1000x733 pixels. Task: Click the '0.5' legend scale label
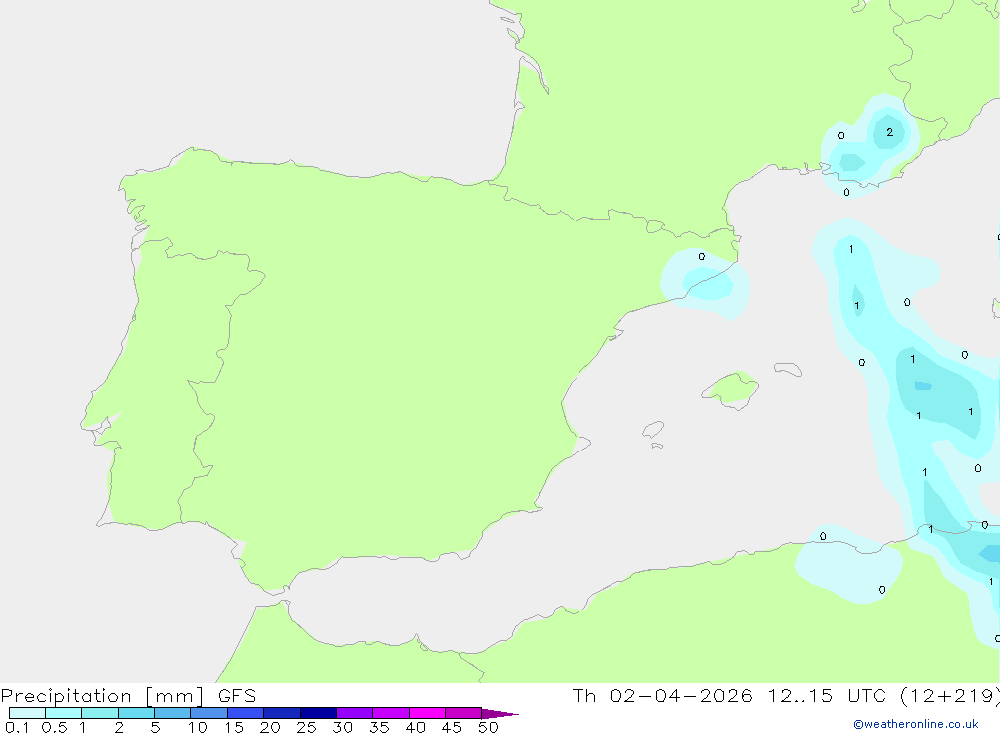54,727
